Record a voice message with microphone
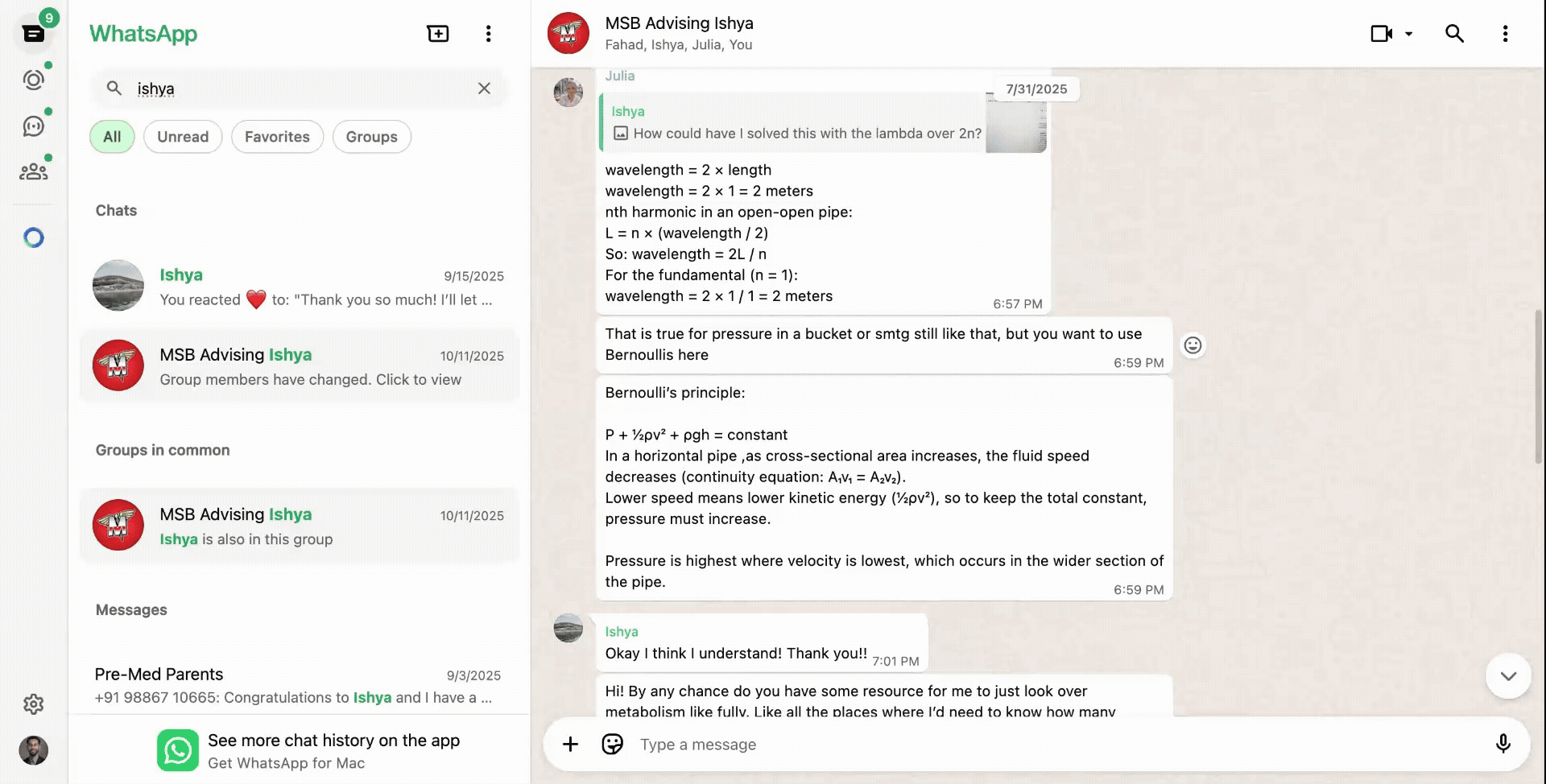 point(1503,745)
